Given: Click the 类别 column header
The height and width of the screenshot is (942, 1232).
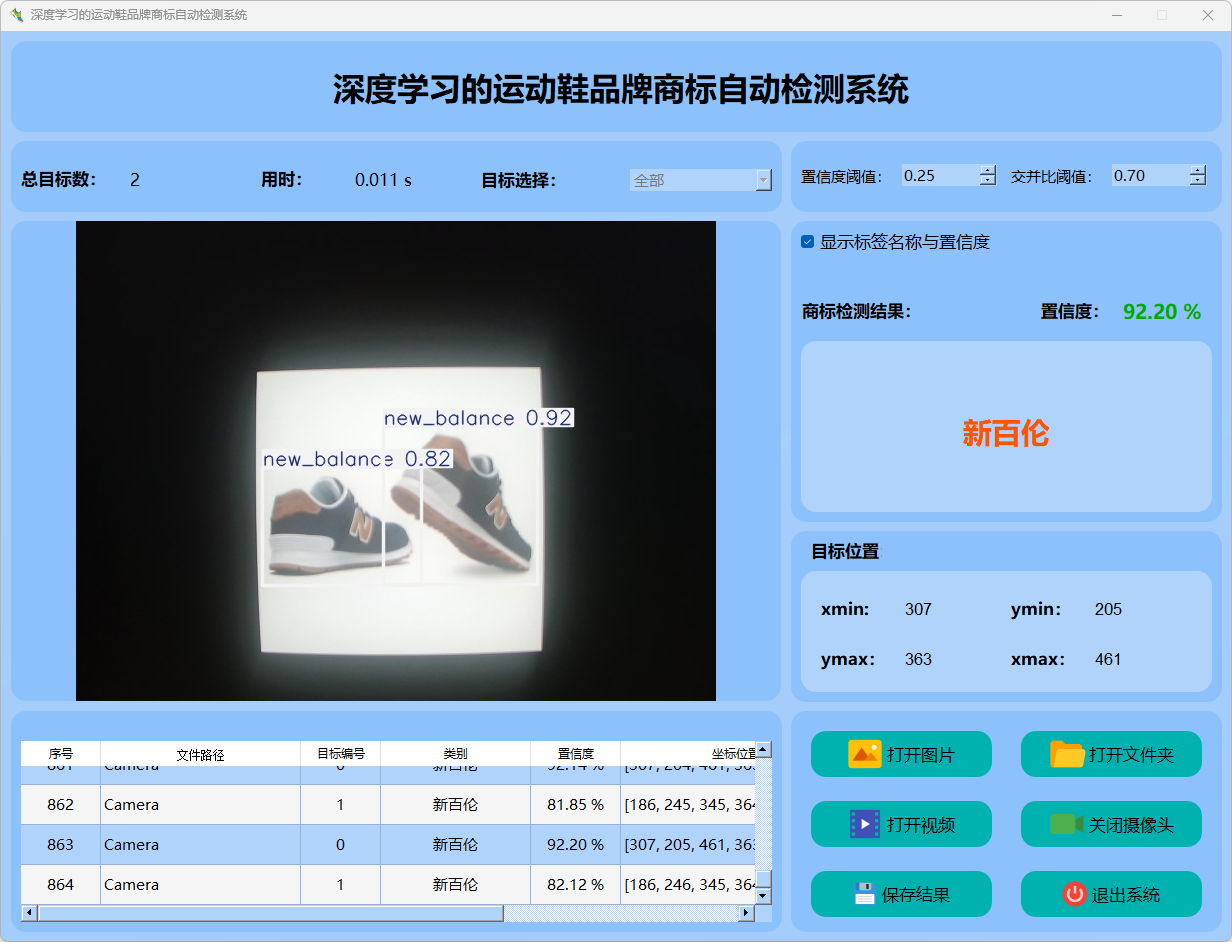Looking at the screenshot, I should click(x=455, y=754).
